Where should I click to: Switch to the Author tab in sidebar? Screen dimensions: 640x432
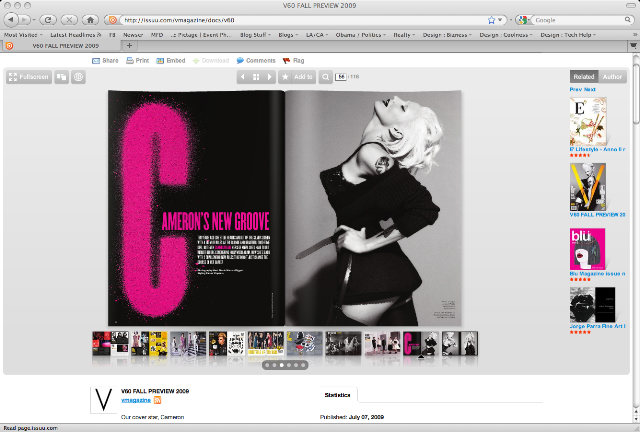point(612,77)
